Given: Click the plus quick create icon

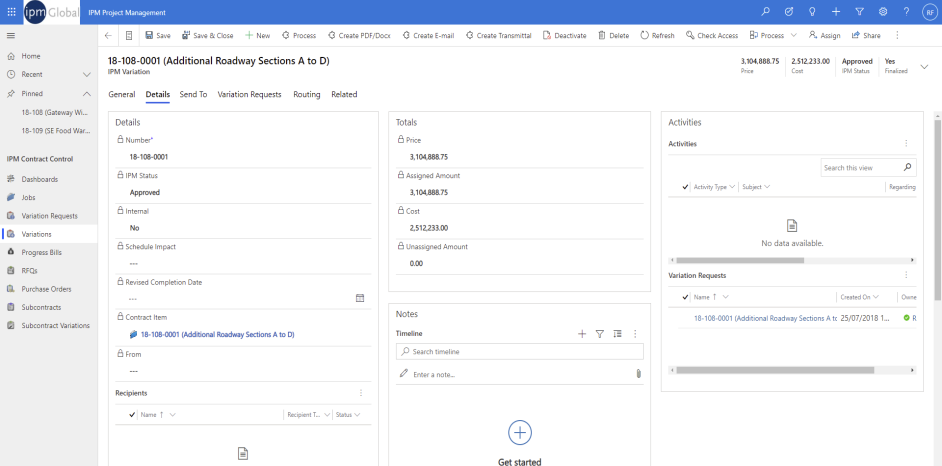Looking at the screenshot, I should coord(836,12).
